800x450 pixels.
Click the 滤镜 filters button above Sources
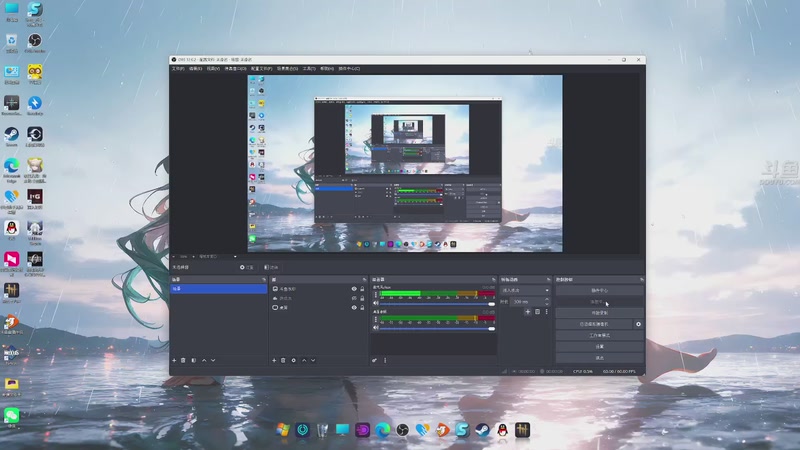coord(271,267)
